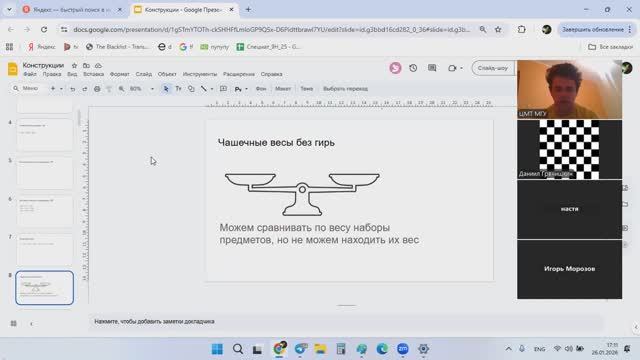Click the Фон button

click(261, 89)
